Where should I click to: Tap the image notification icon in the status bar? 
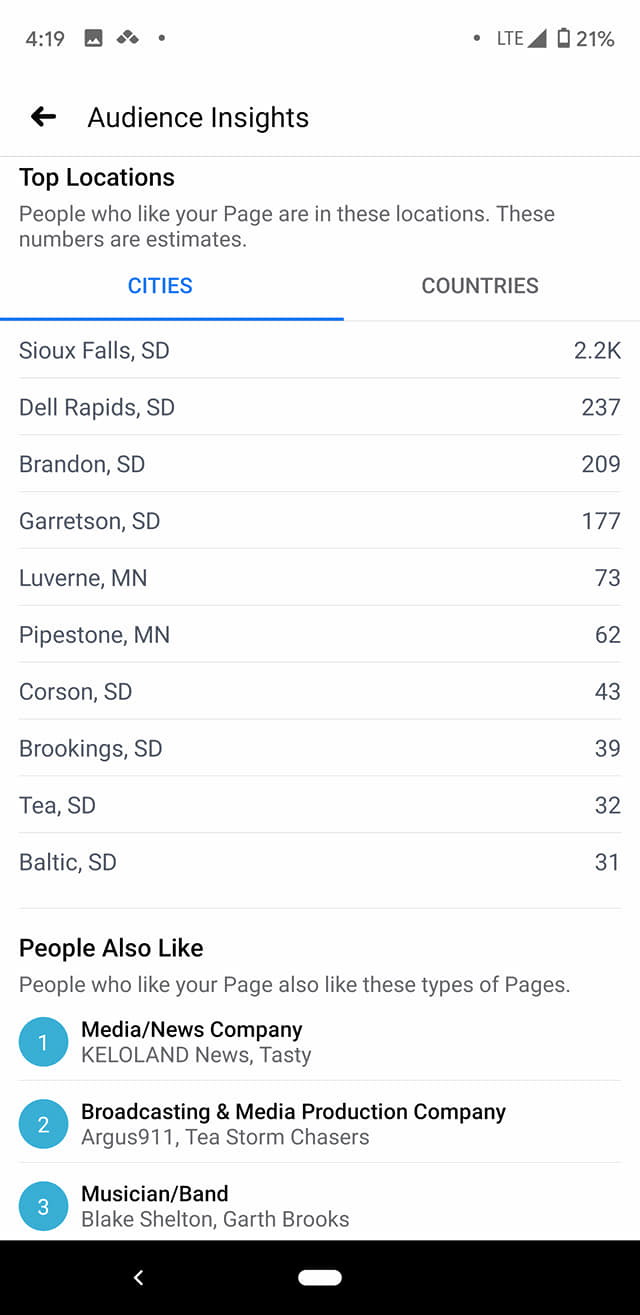93,38
